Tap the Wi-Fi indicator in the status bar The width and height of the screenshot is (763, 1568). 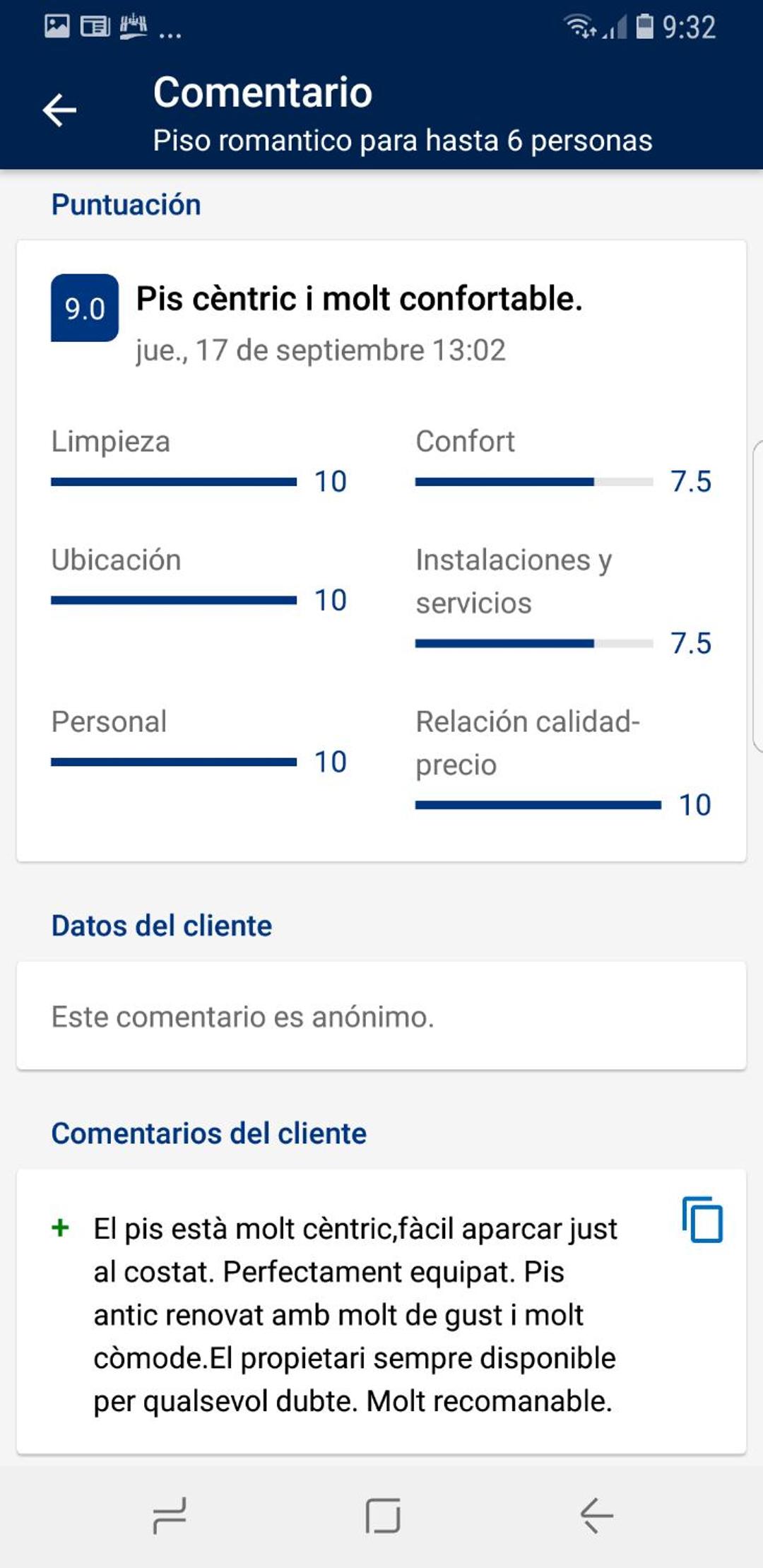point(581,27)
